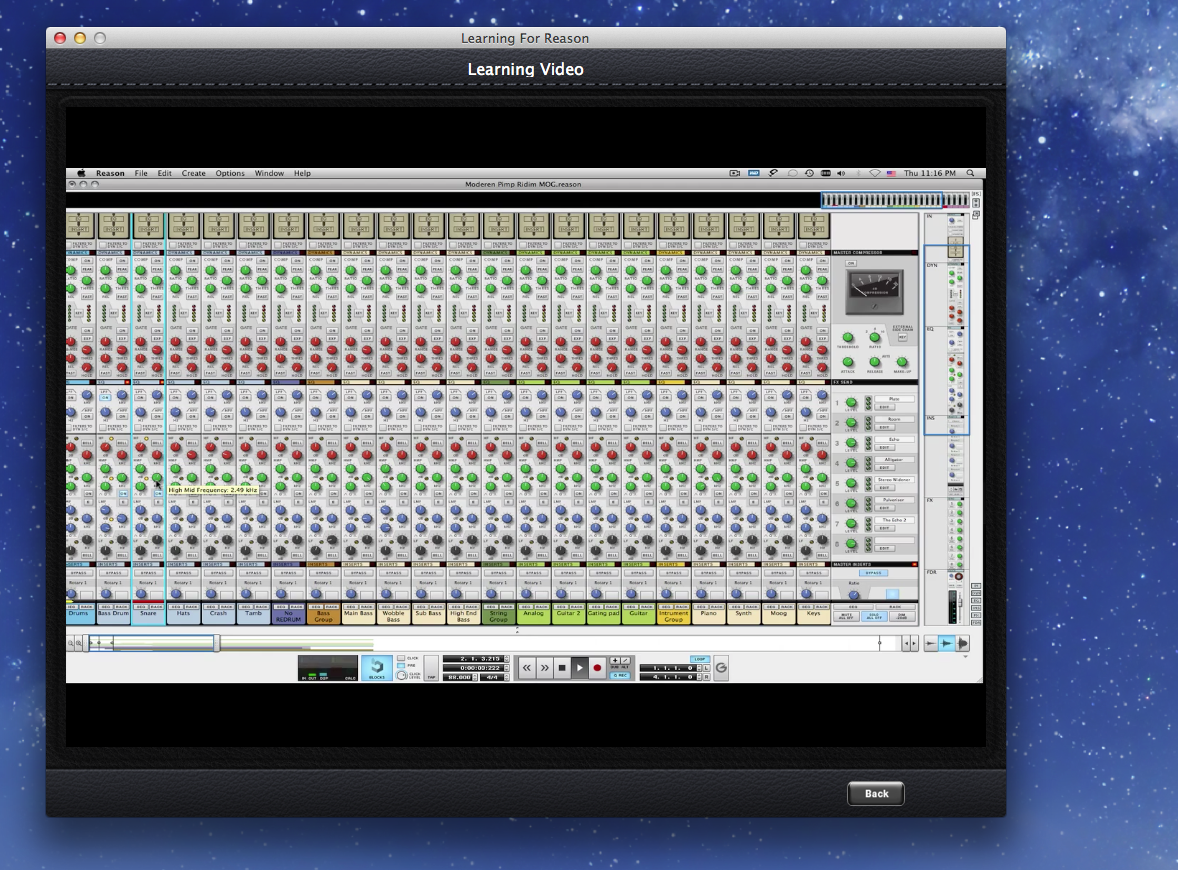Click the Spotlight search icon
This screenshot has height=870, width=1178.
point(971,174)
